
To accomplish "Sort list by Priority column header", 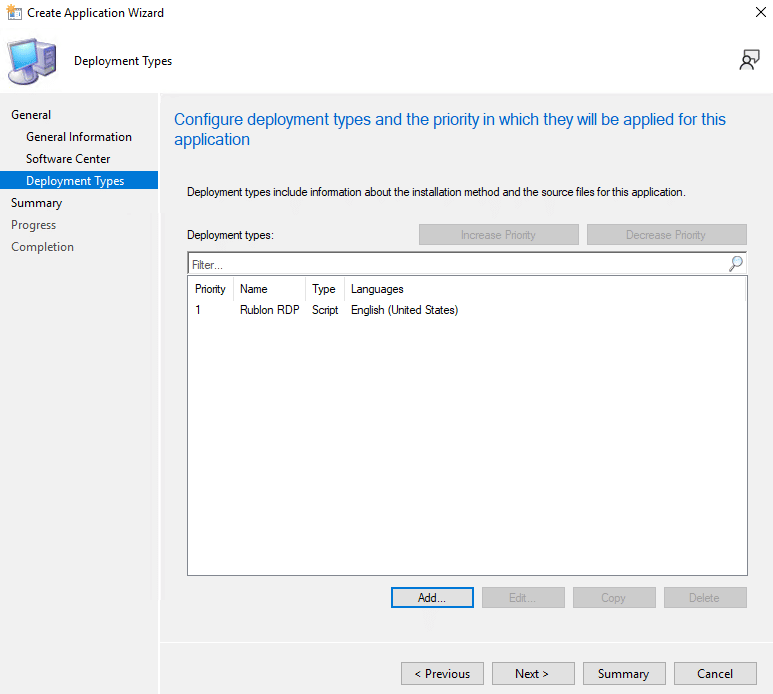I will (210, 289).
